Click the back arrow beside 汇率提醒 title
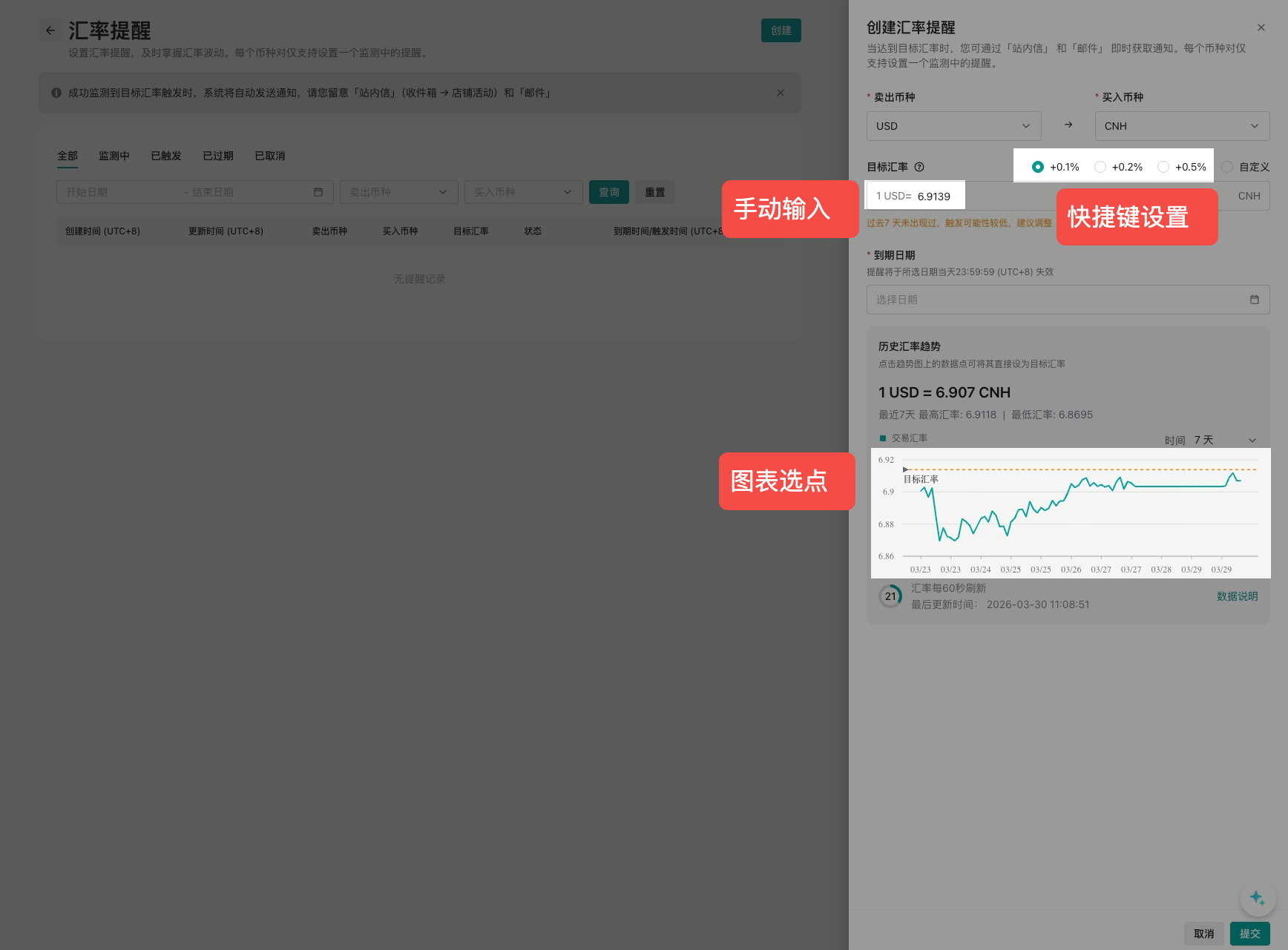The height and width of the screenshot is (950, 1288). coord(50,30)
